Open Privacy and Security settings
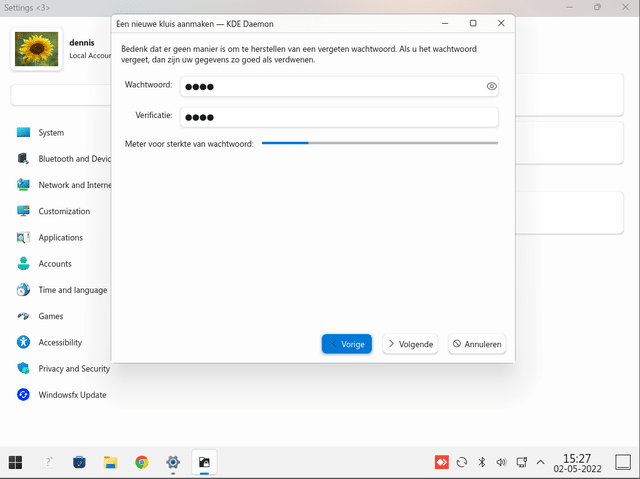This screenshot has width=640, height=479. [x=74, y=368]
